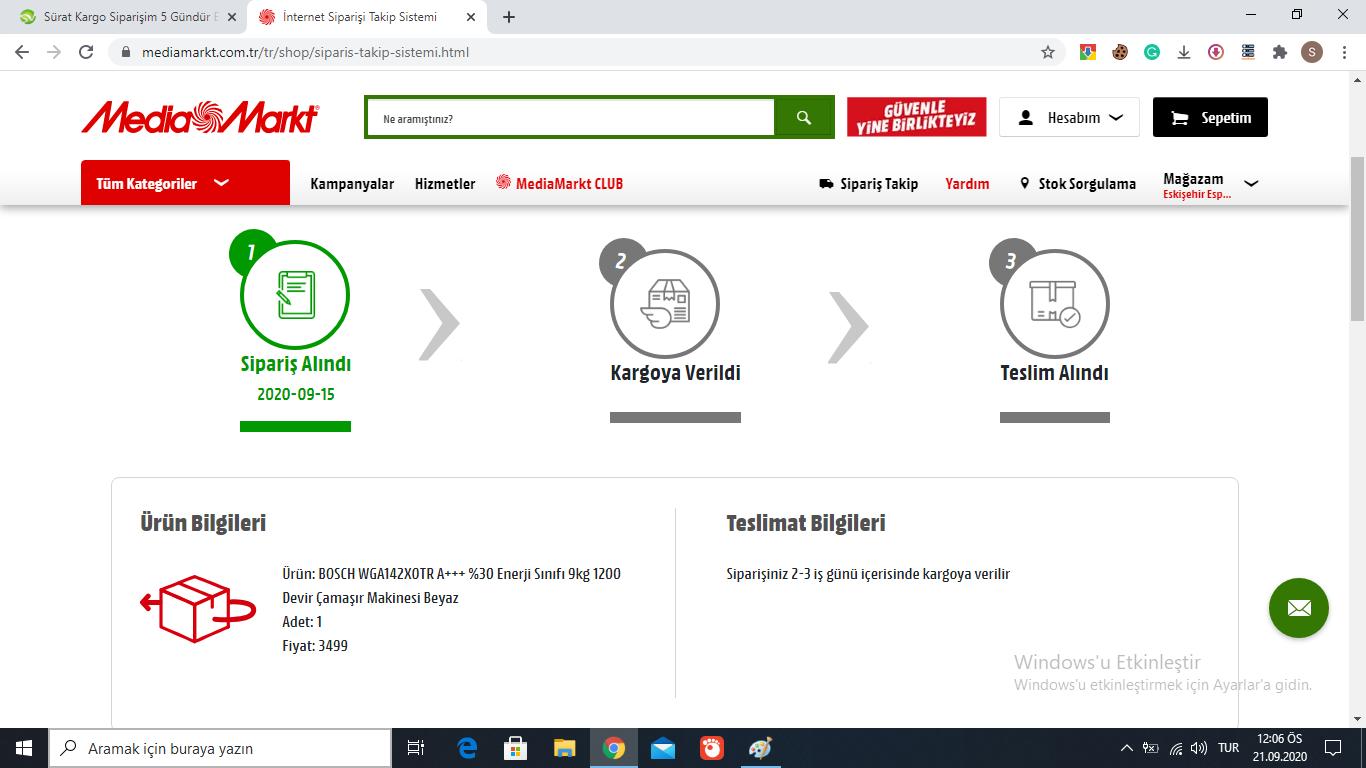1366x768 pixels.
Task: Click the page vertical scrollbar
Action: click(1357, 239)
